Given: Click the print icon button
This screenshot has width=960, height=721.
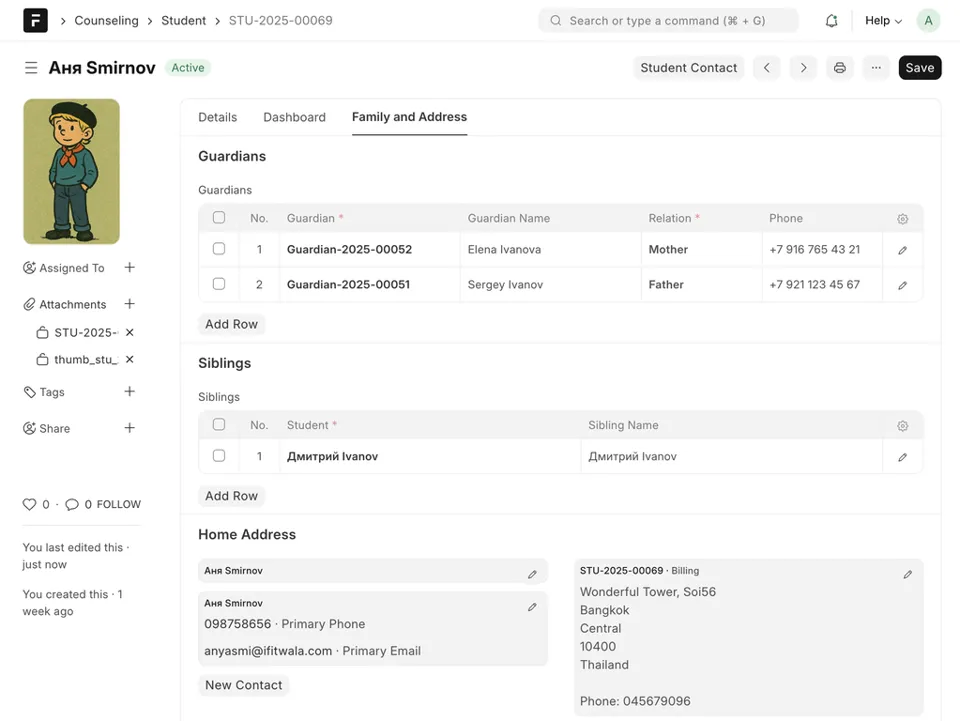Looking at the screenshot, I should 840,68.
